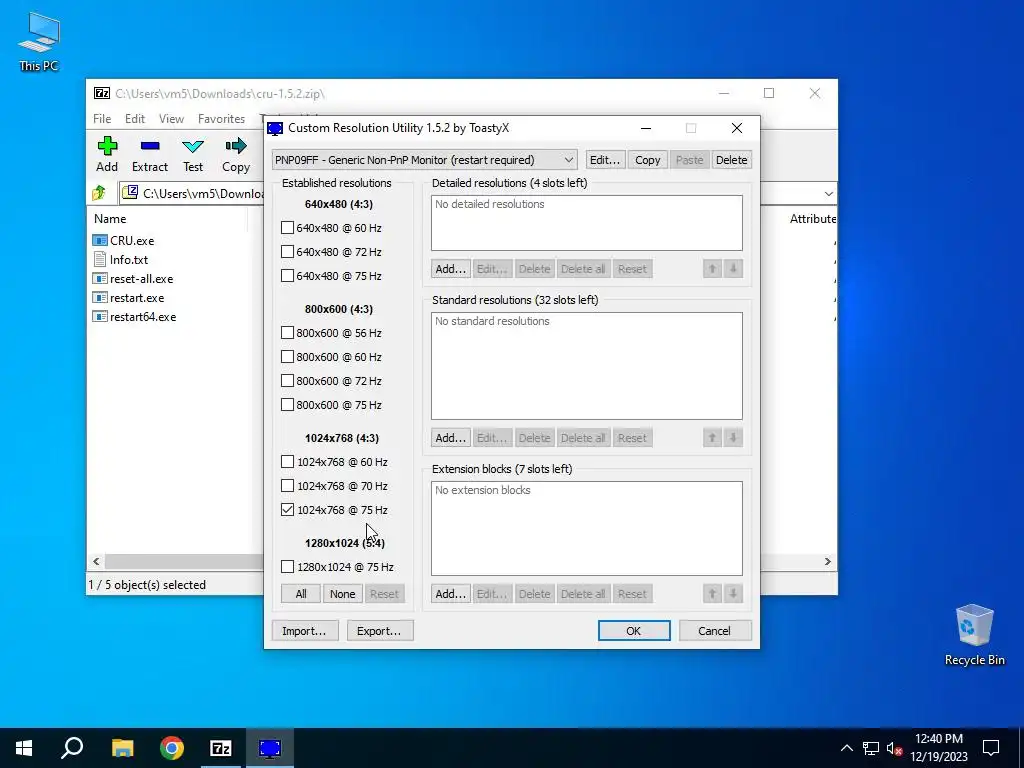Enable 640x480 @ 72 Hz resolution
Image resolution: width=1024 pixels, height=768 pixels.
[x=287, y=252]
